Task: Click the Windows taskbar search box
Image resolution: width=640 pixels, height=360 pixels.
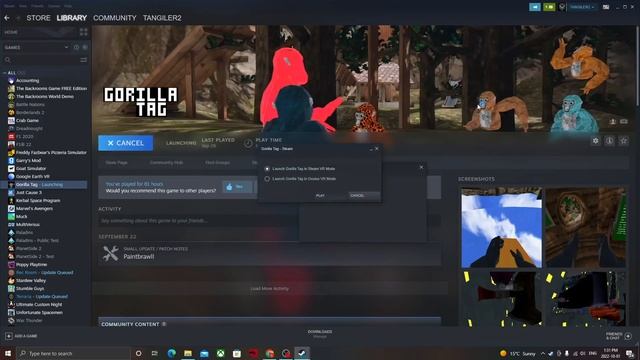Action: (73, 353)
